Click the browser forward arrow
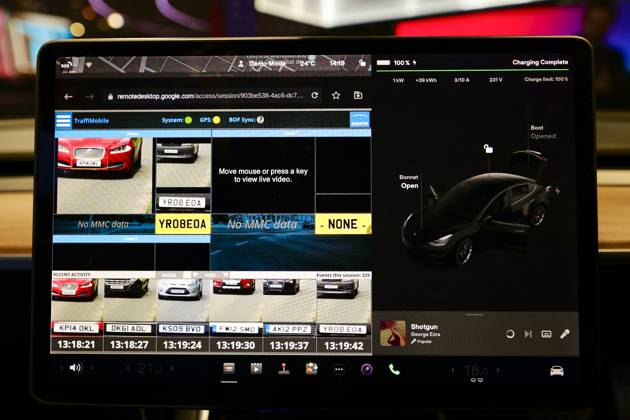 (x=90, y=96)
